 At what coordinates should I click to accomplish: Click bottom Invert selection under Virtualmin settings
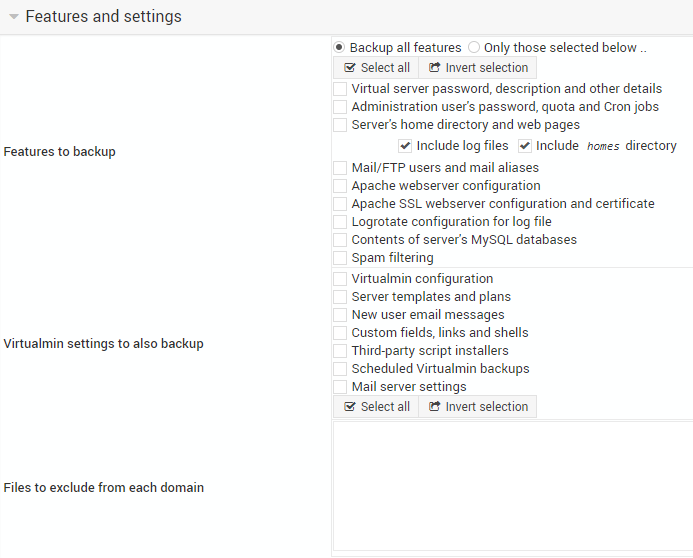[x=478, y=406]
